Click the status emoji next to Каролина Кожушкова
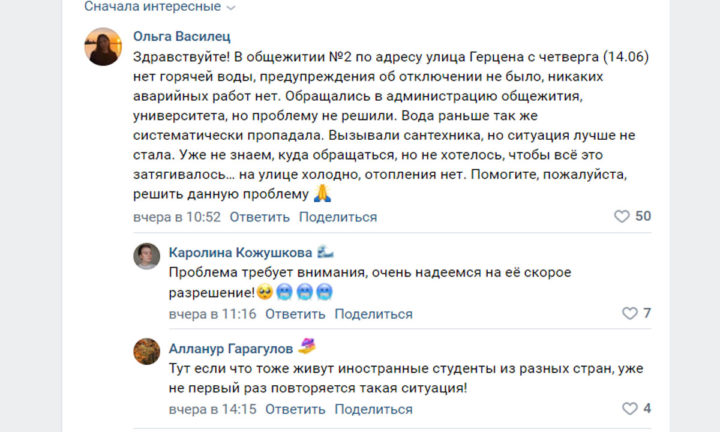Image resolution: width=720 pixels, height=432 pixels. point(325,252)
